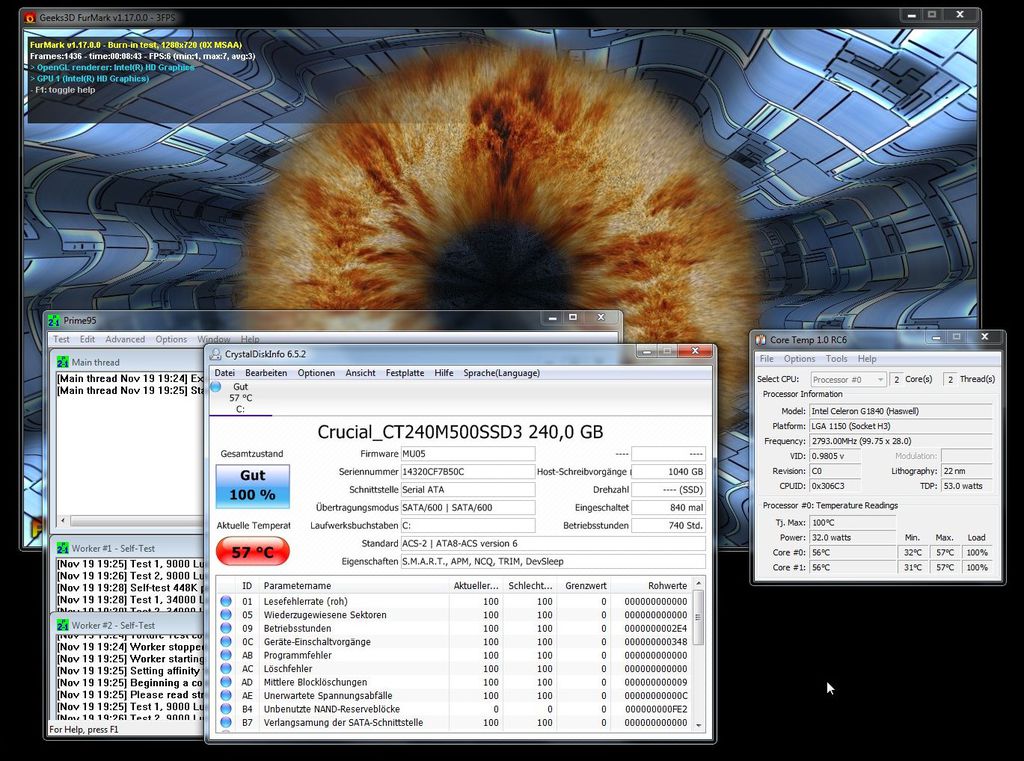This screenshot has width=1024, height=761.
Task: Click the Core Temp title bar icon
Action: pyautogui.click(x=760, y=340)
